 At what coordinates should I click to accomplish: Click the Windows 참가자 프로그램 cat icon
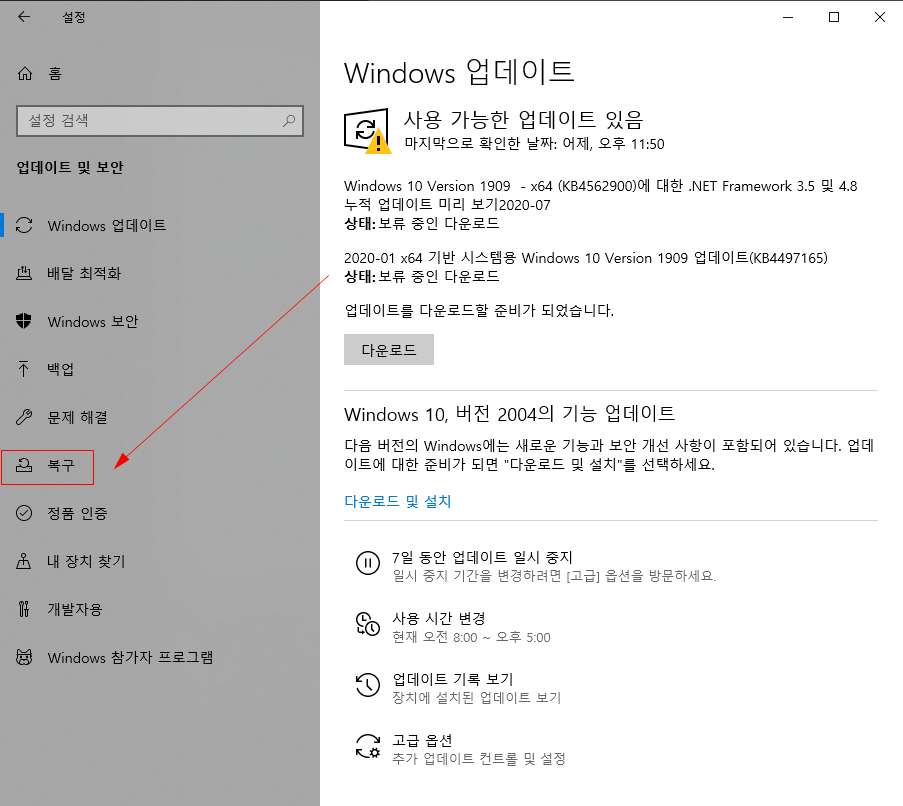pos(24,657)
